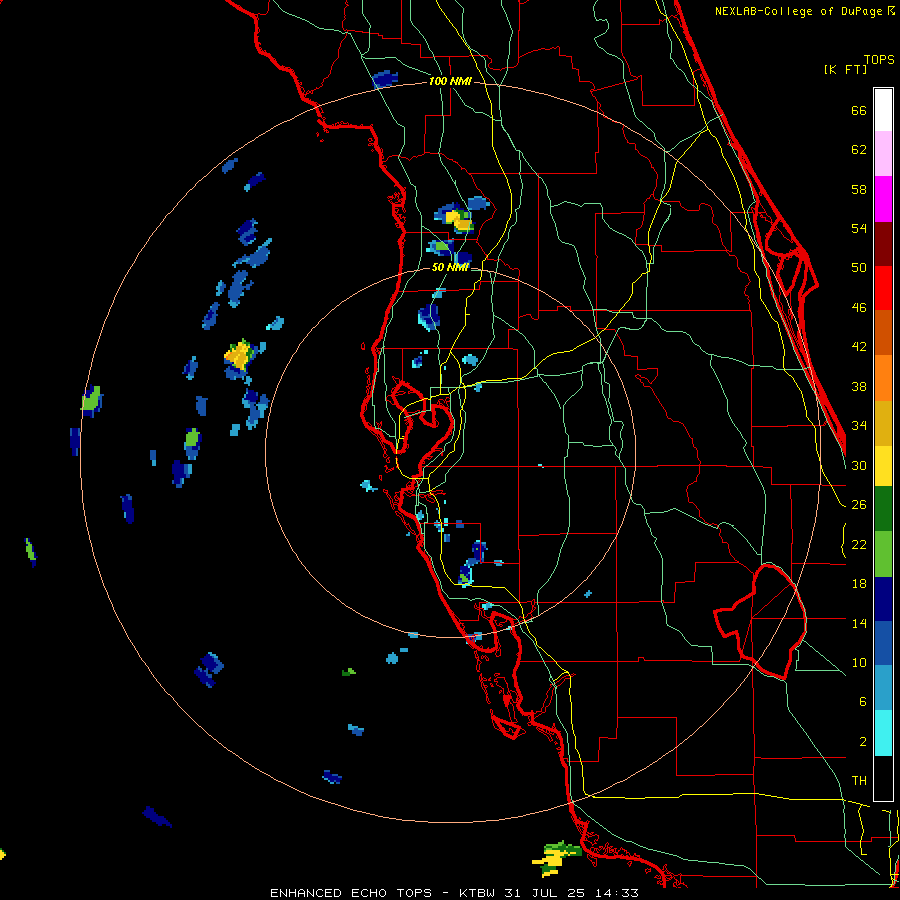The image size is (900, 900).
Task: Click the 18 value on the legend
Action: click(859, 584)
